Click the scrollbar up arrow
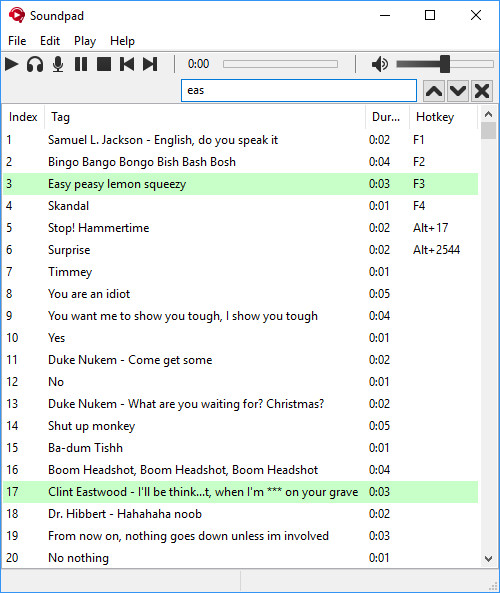This screenshot has width=500, height=593. [x=488, y=114]
